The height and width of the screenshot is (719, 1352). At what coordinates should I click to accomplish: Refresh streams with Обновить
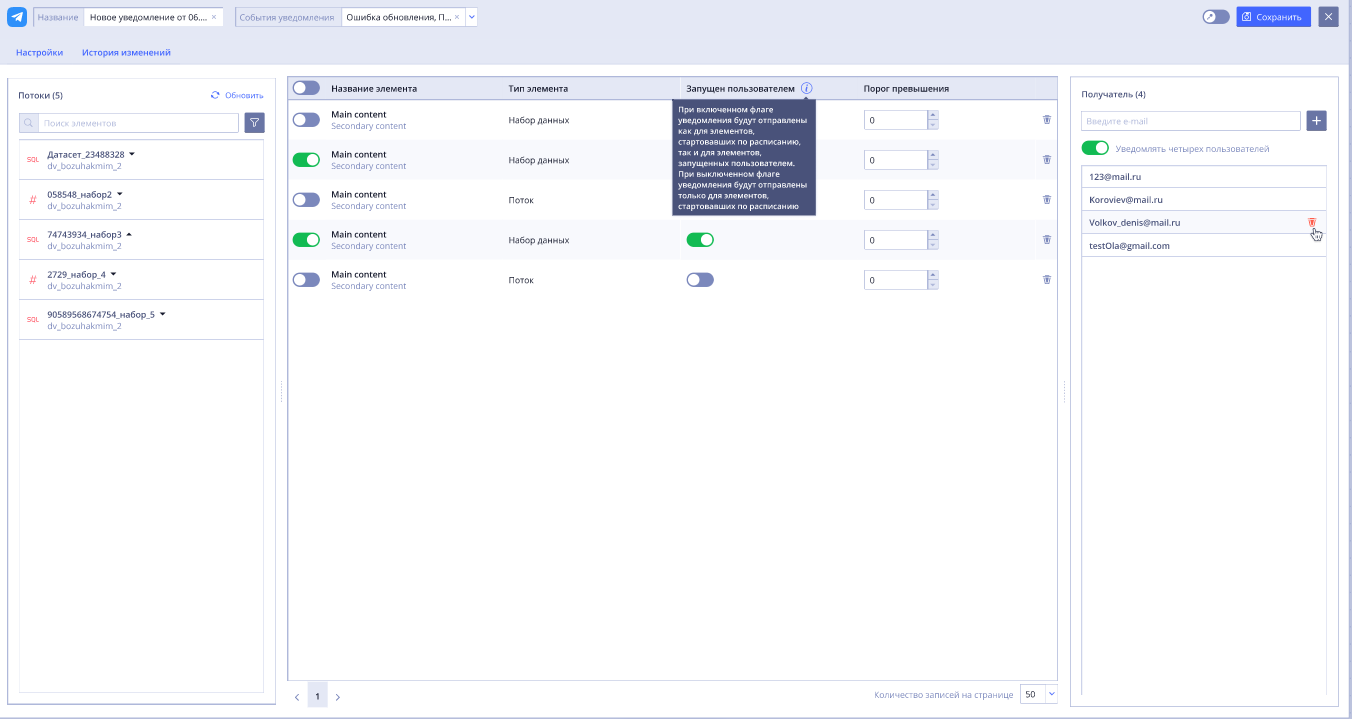tap(237, 95)
